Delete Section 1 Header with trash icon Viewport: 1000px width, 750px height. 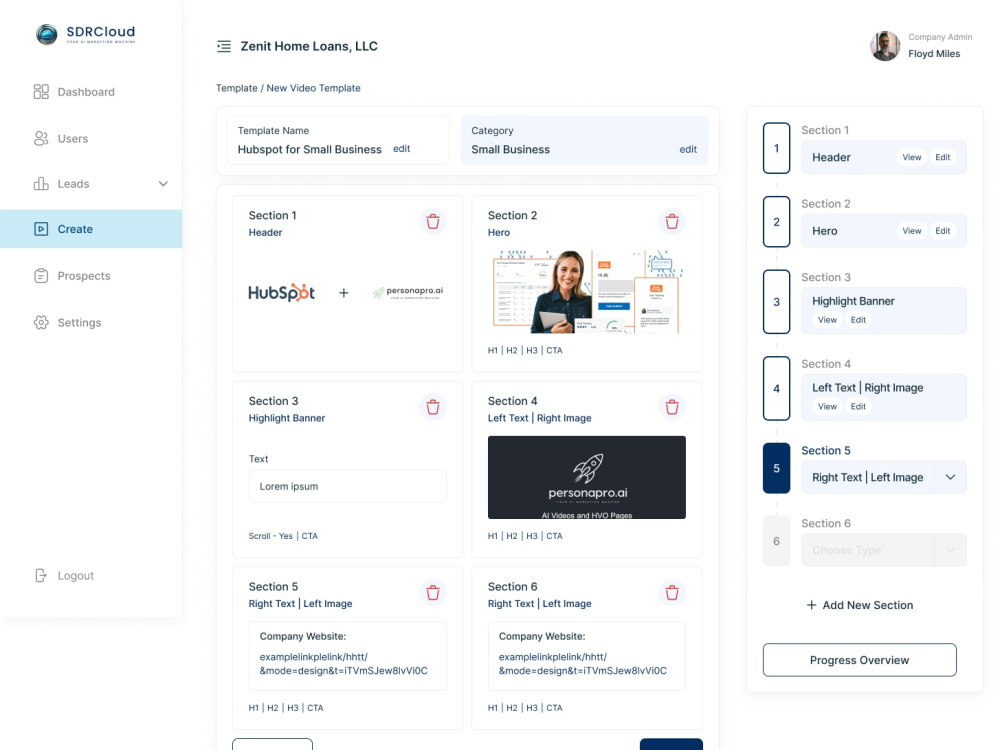point(433,221)
